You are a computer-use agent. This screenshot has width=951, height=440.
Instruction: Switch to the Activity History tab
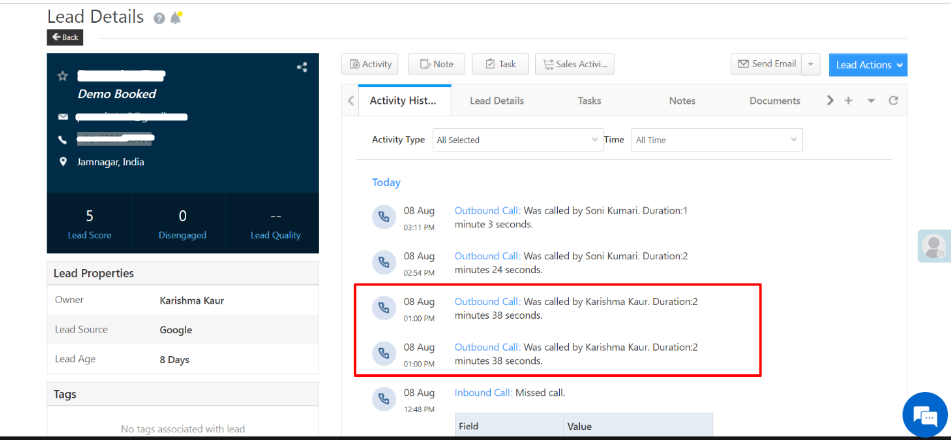404,100
